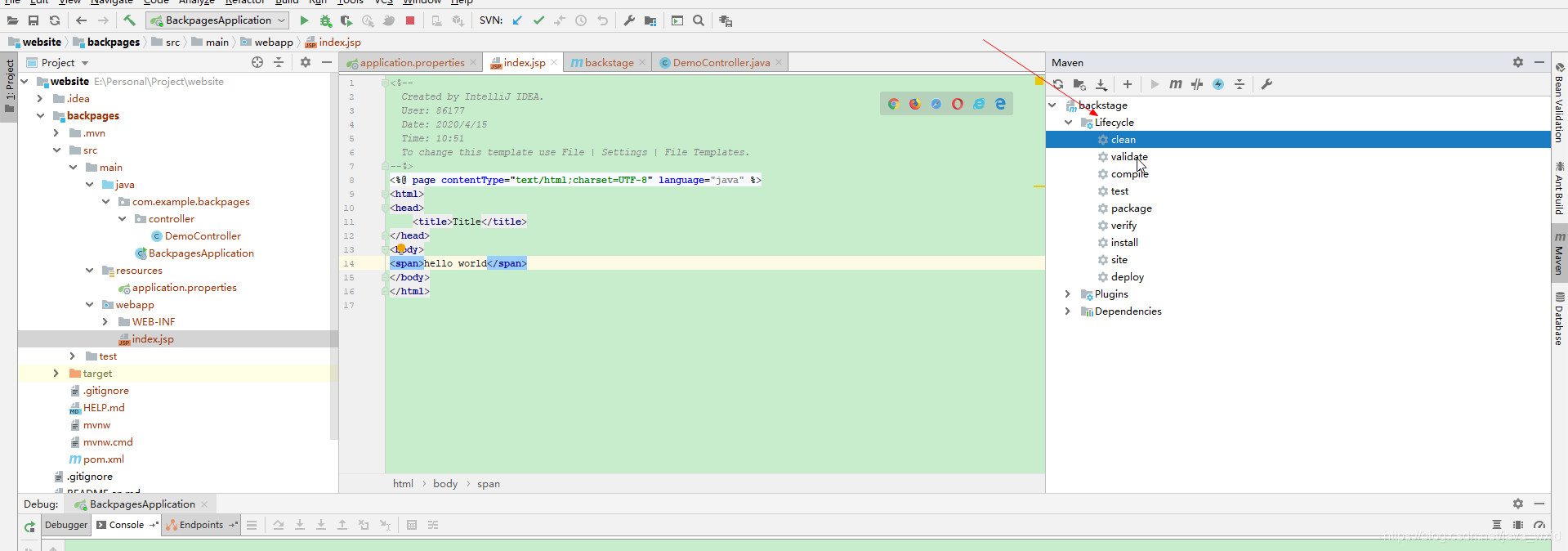Image resolution: width=1568 pixels, height=551 pixels.
Task: Expand the target folder
Action: pos(56,374)
